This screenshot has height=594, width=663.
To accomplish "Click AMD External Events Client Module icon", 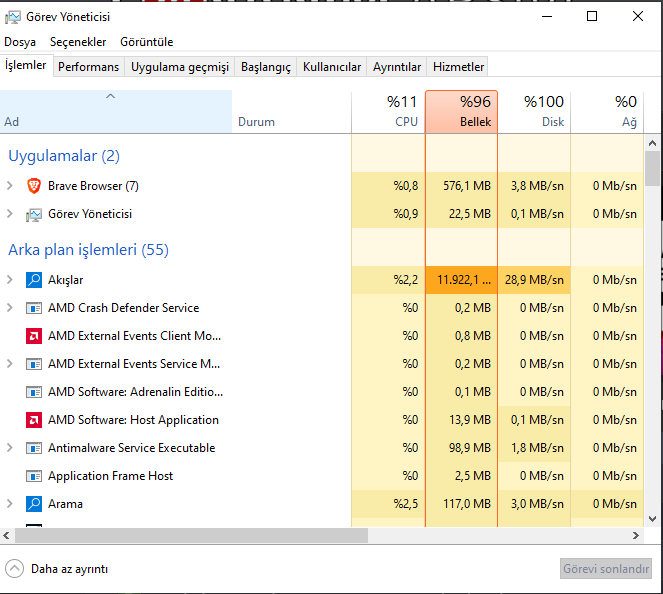I will [x=34, y=336].
